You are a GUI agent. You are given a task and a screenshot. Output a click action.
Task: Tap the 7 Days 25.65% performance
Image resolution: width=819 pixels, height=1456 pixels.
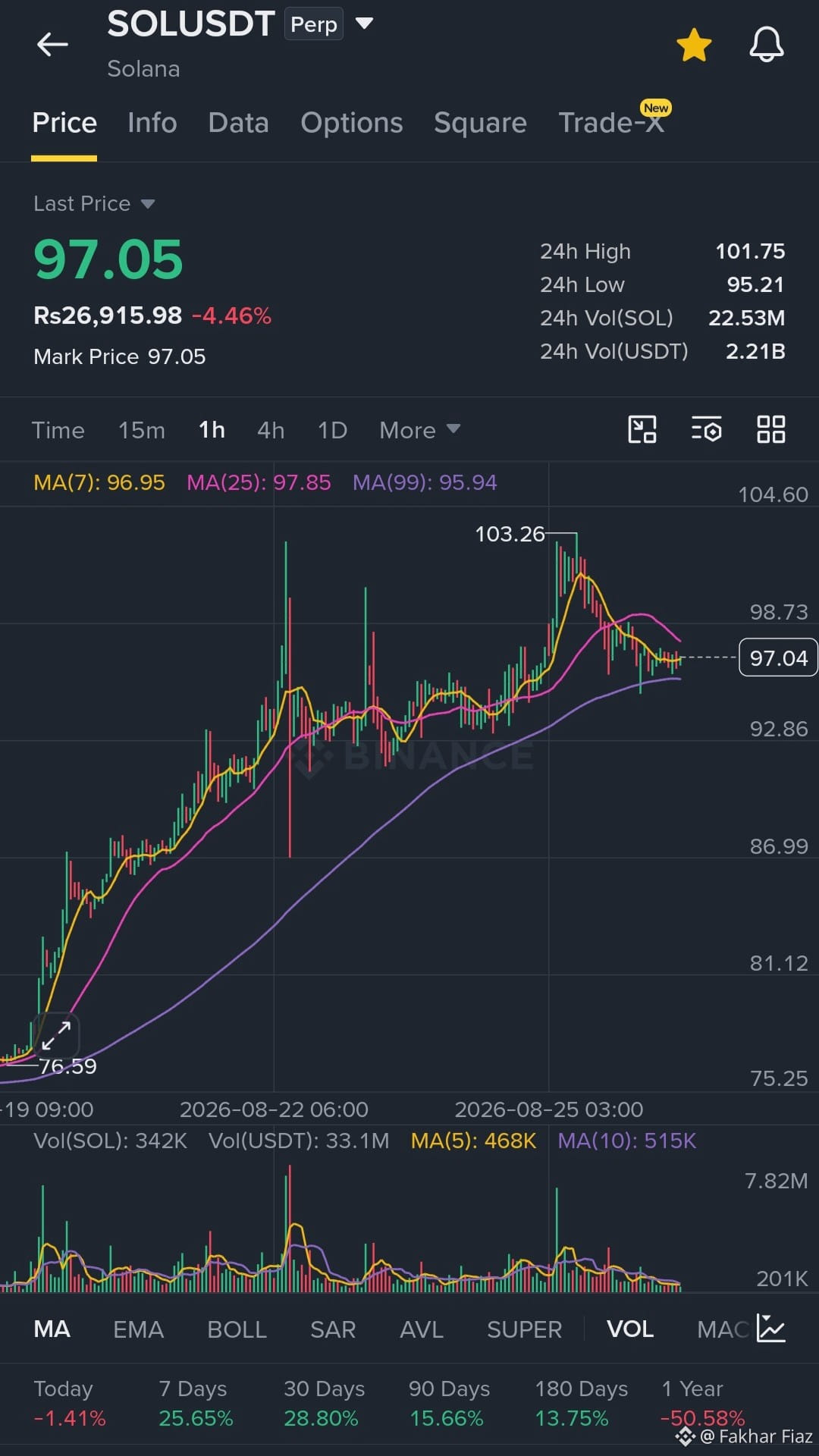[196, 1404]
